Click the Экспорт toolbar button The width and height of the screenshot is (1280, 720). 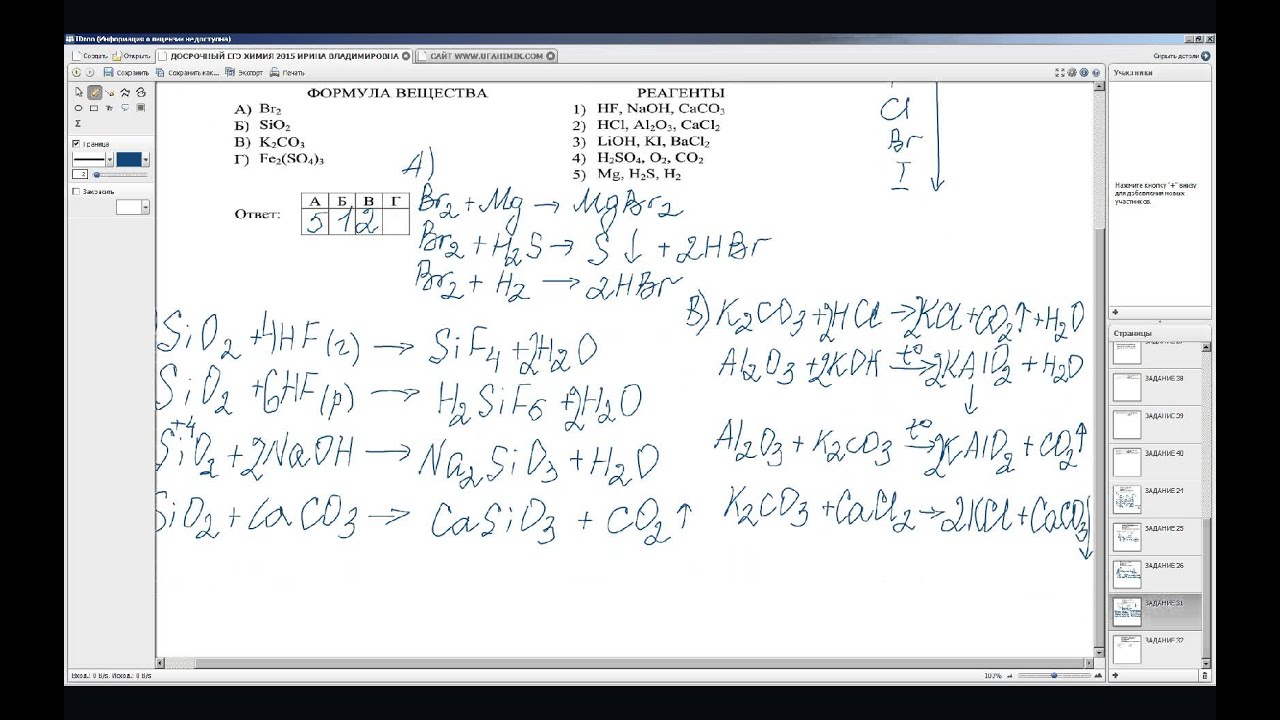click(244, 72)
